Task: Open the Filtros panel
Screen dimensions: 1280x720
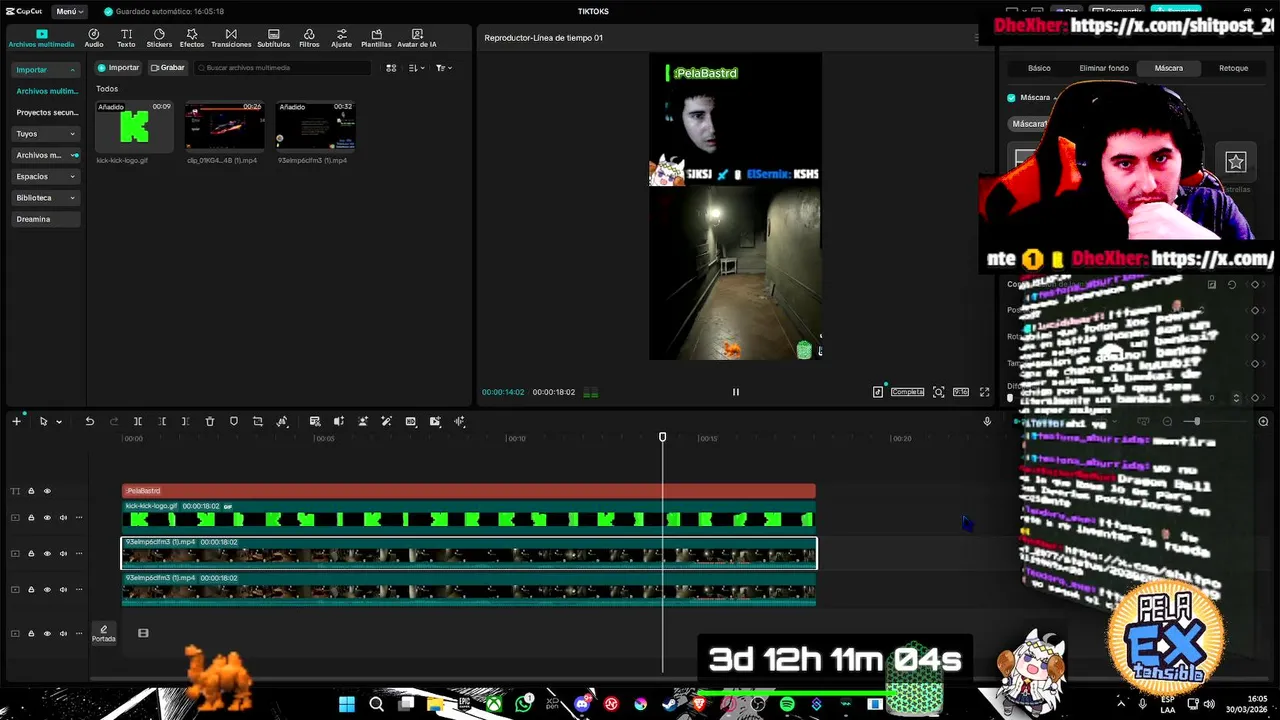Action: [309, 38]
